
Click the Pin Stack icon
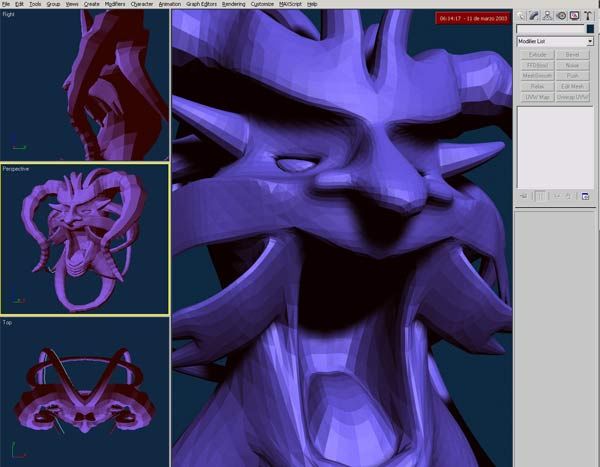click(x=523, y=196)
